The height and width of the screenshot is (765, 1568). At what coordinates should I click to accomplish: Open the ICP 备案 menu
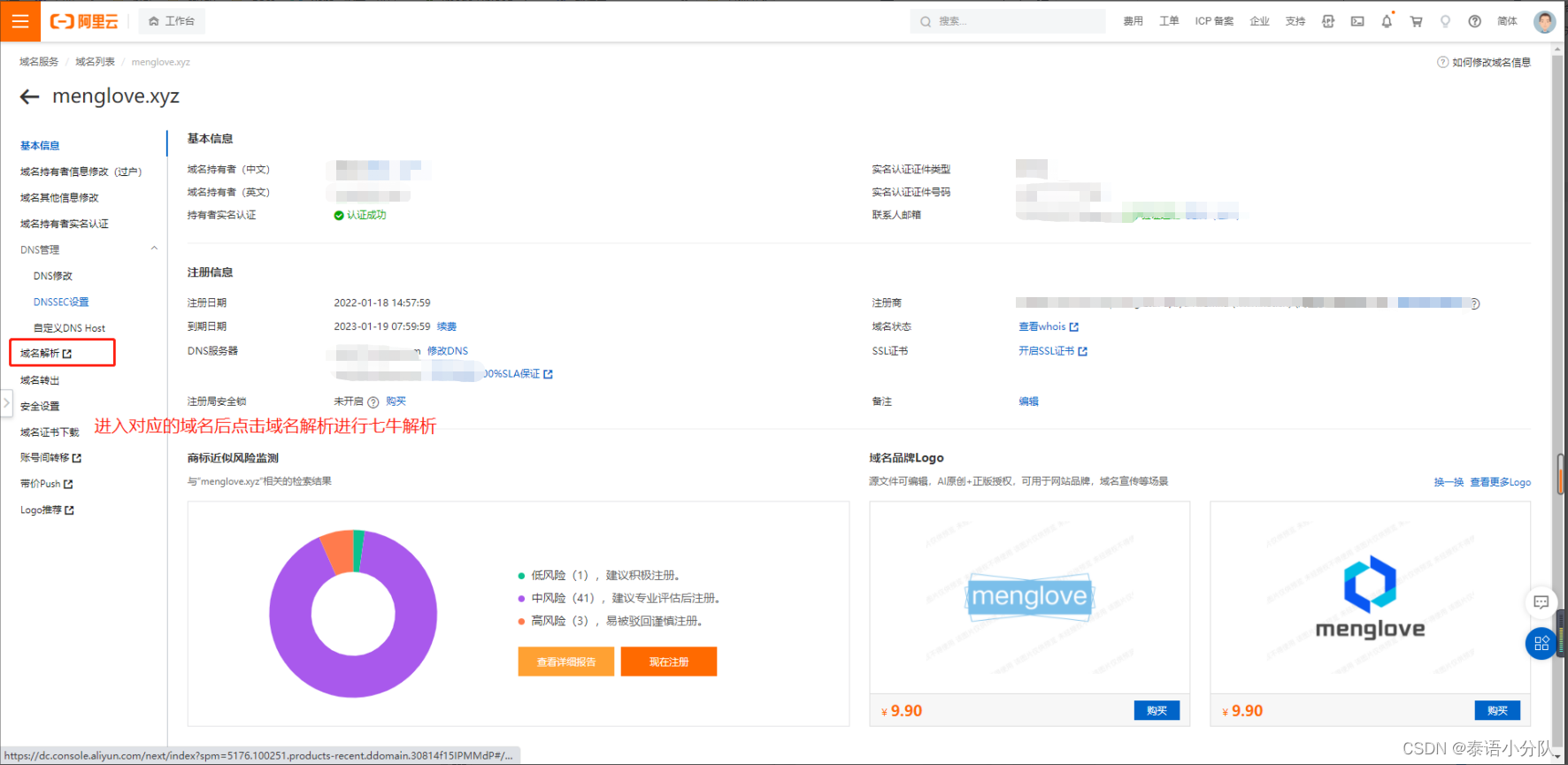(1214, 21)
